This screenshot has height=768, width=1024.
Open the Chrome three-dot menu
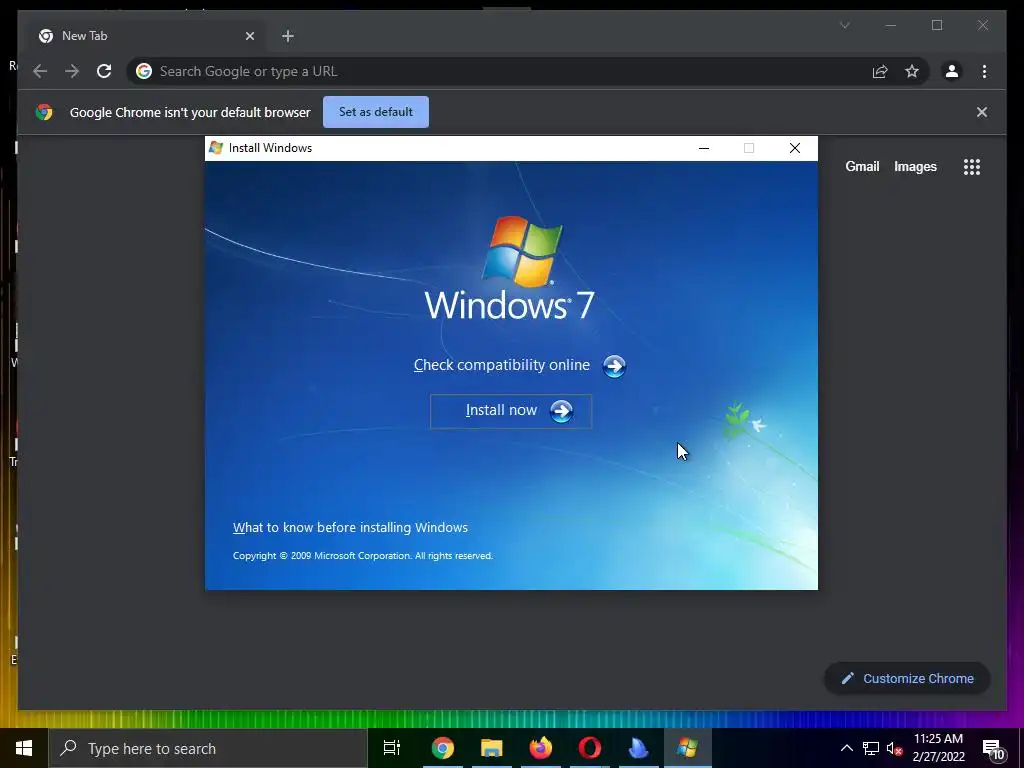[x=984, y=71]
